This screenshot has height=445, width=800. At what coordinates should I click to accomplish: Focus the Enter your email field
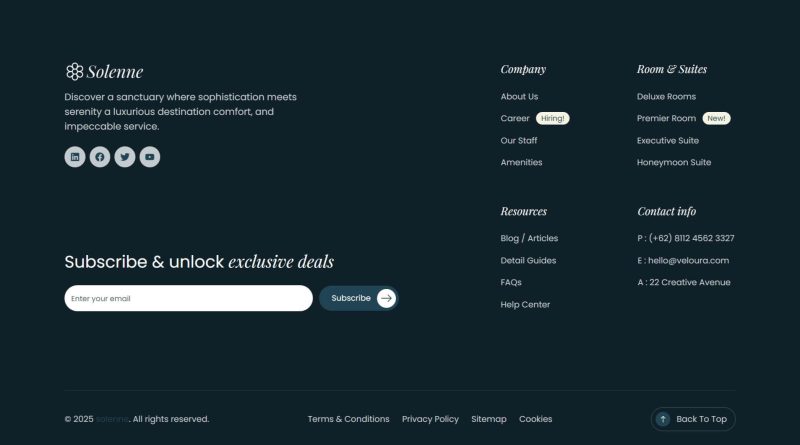click(188, 298)
